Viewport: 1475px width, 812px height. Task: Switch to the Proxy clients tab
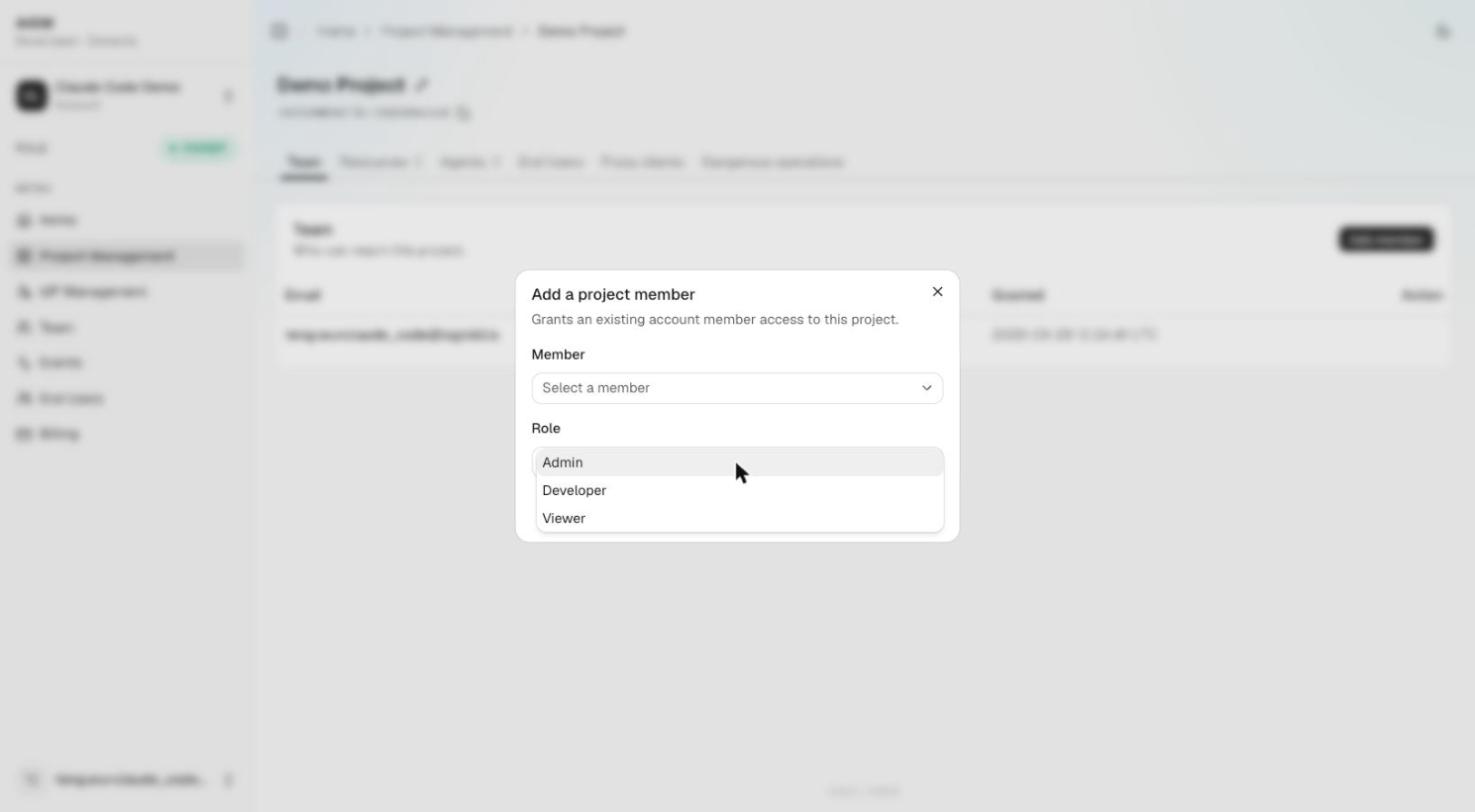click(x=642, y=162)
